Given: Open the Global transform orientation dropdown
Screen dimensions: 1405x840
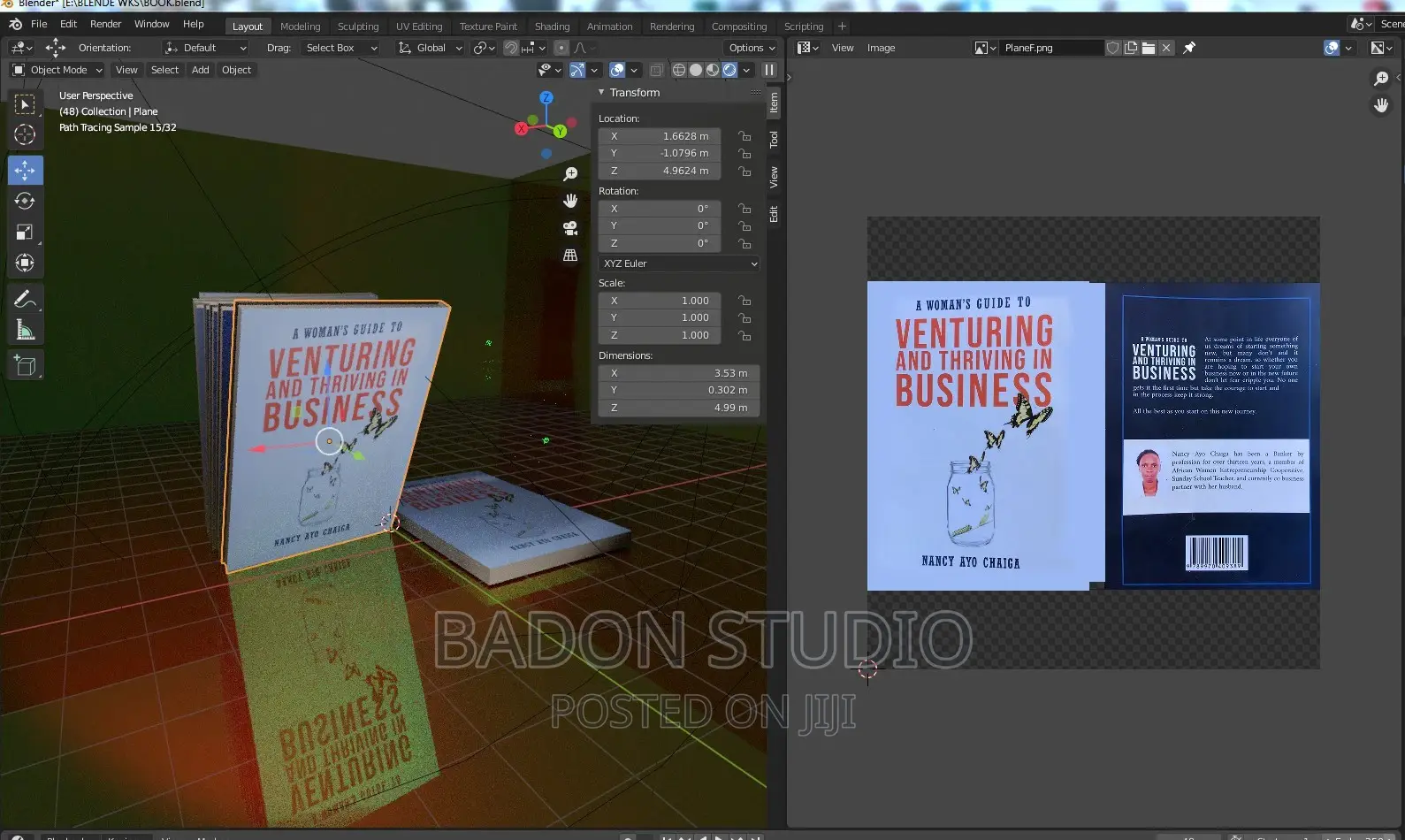Looking at the screenshot, I should pyautogui.click(x=431, y=48).
